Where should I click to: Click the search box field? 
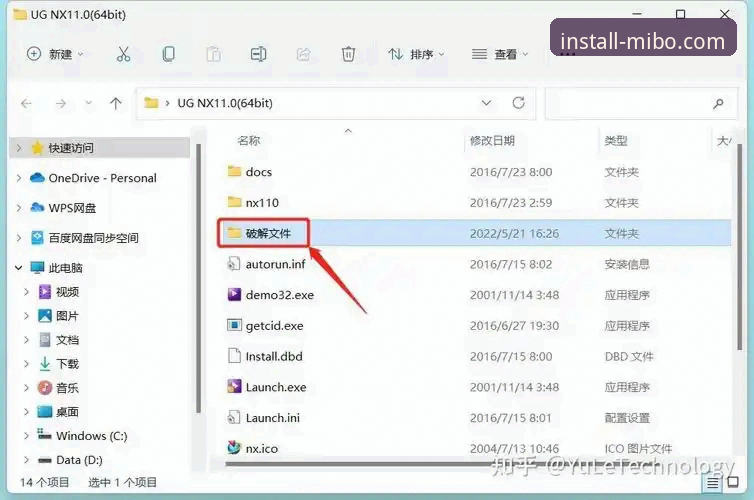(641, 103)
